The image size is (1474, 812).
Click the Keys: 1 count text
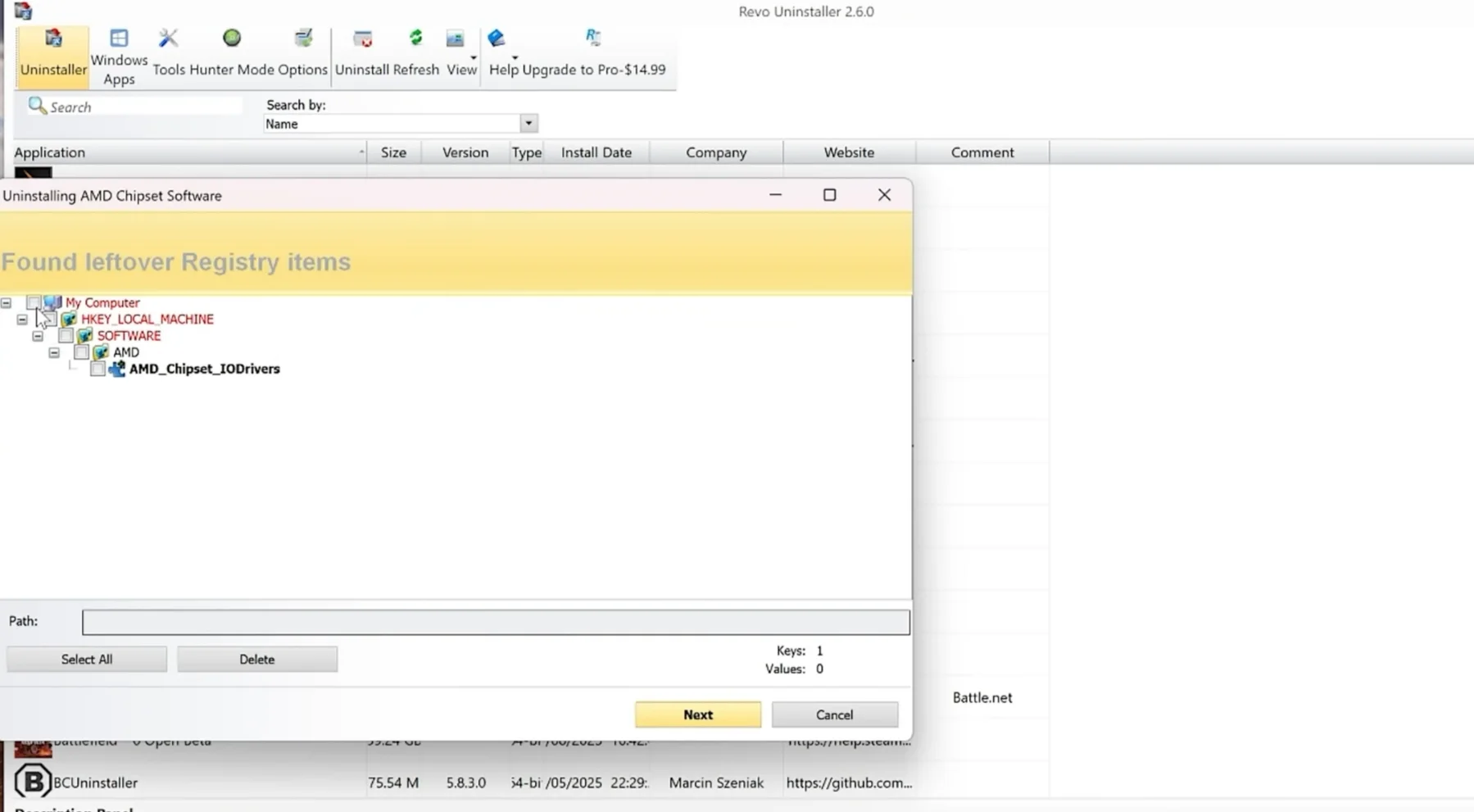tap(800, 651)
